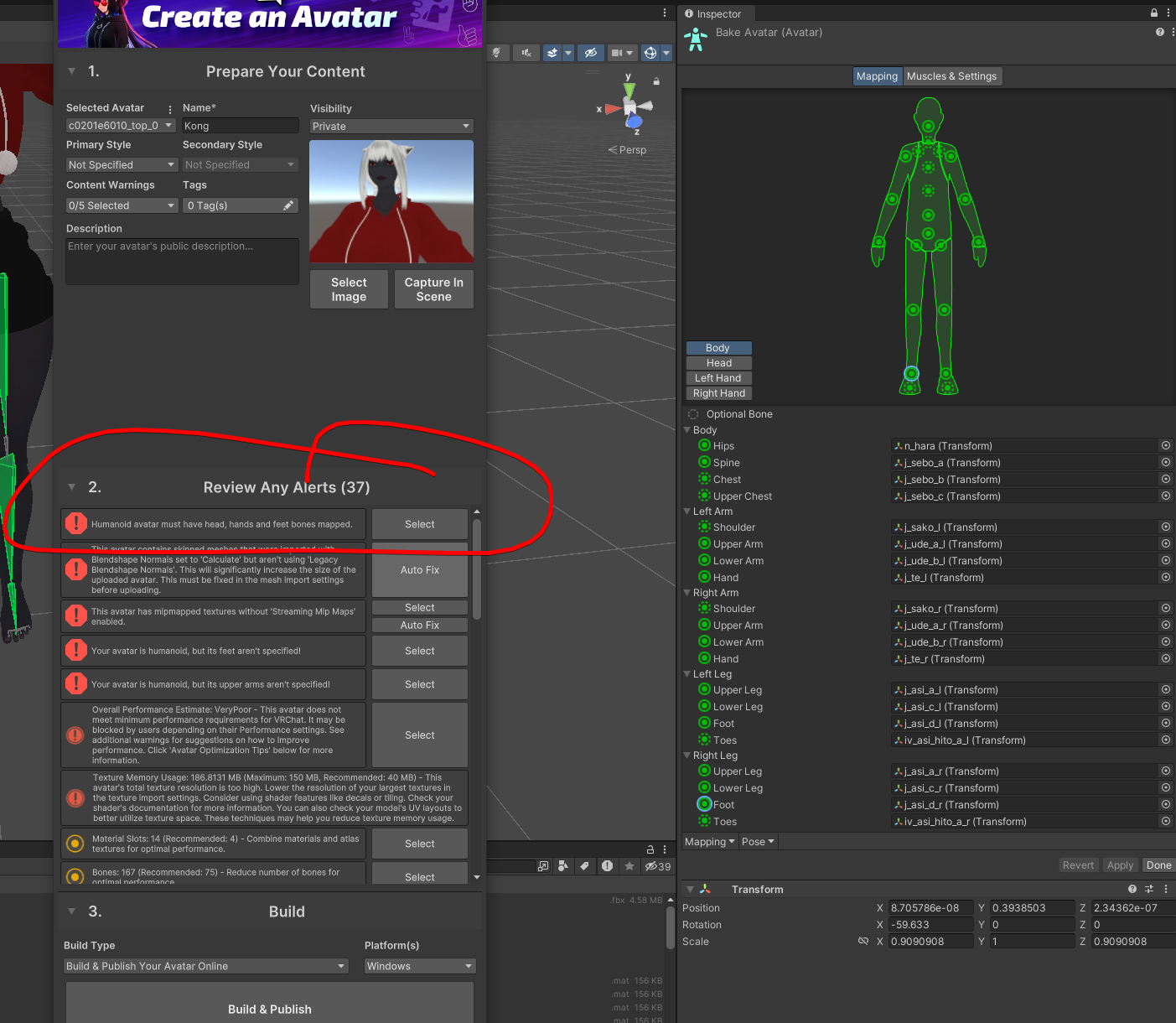1176x1023 pixels.
Task: Collapse the Transform component
Action: [x=690, y=890]
